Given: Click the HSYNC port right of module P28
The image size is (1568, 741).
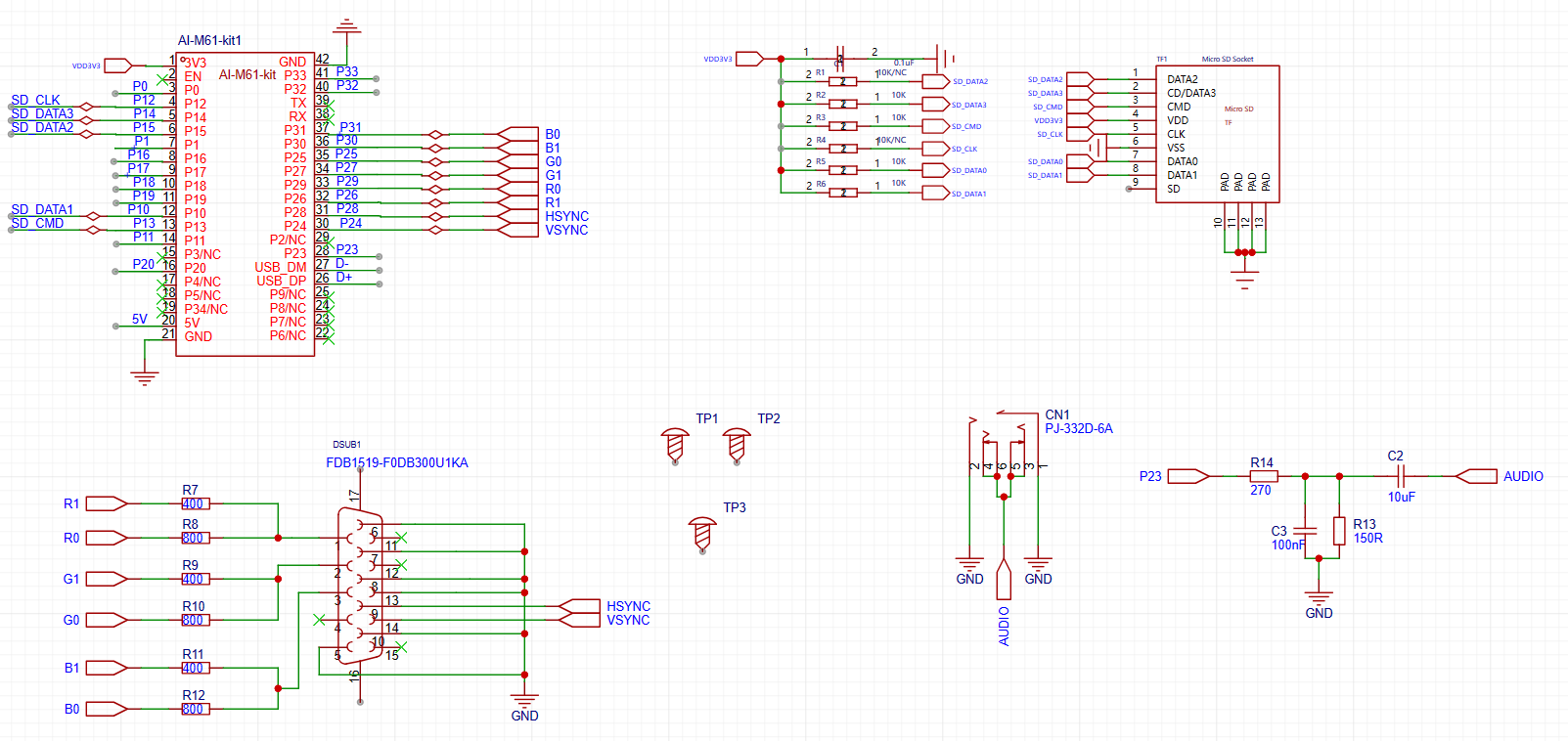Looking at the screenshot, I should (x=517, y=216).
